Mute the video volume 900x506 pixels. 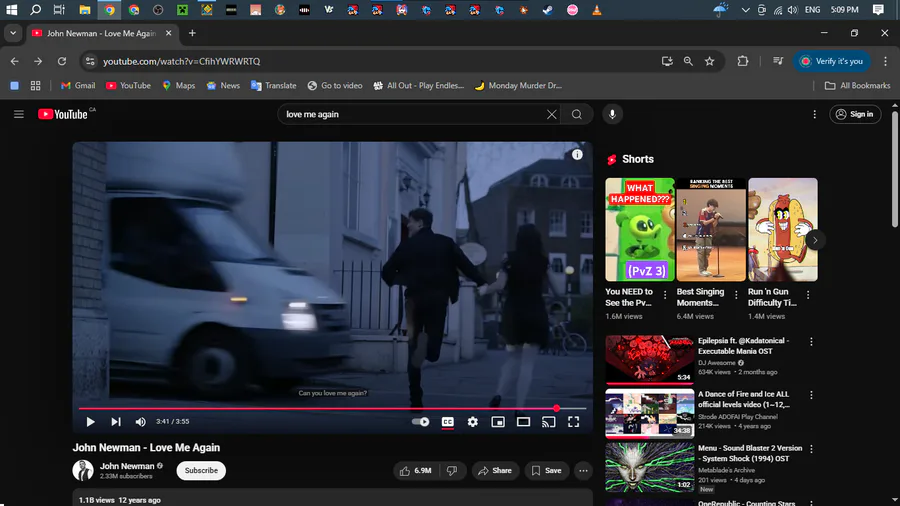point(141,422)
